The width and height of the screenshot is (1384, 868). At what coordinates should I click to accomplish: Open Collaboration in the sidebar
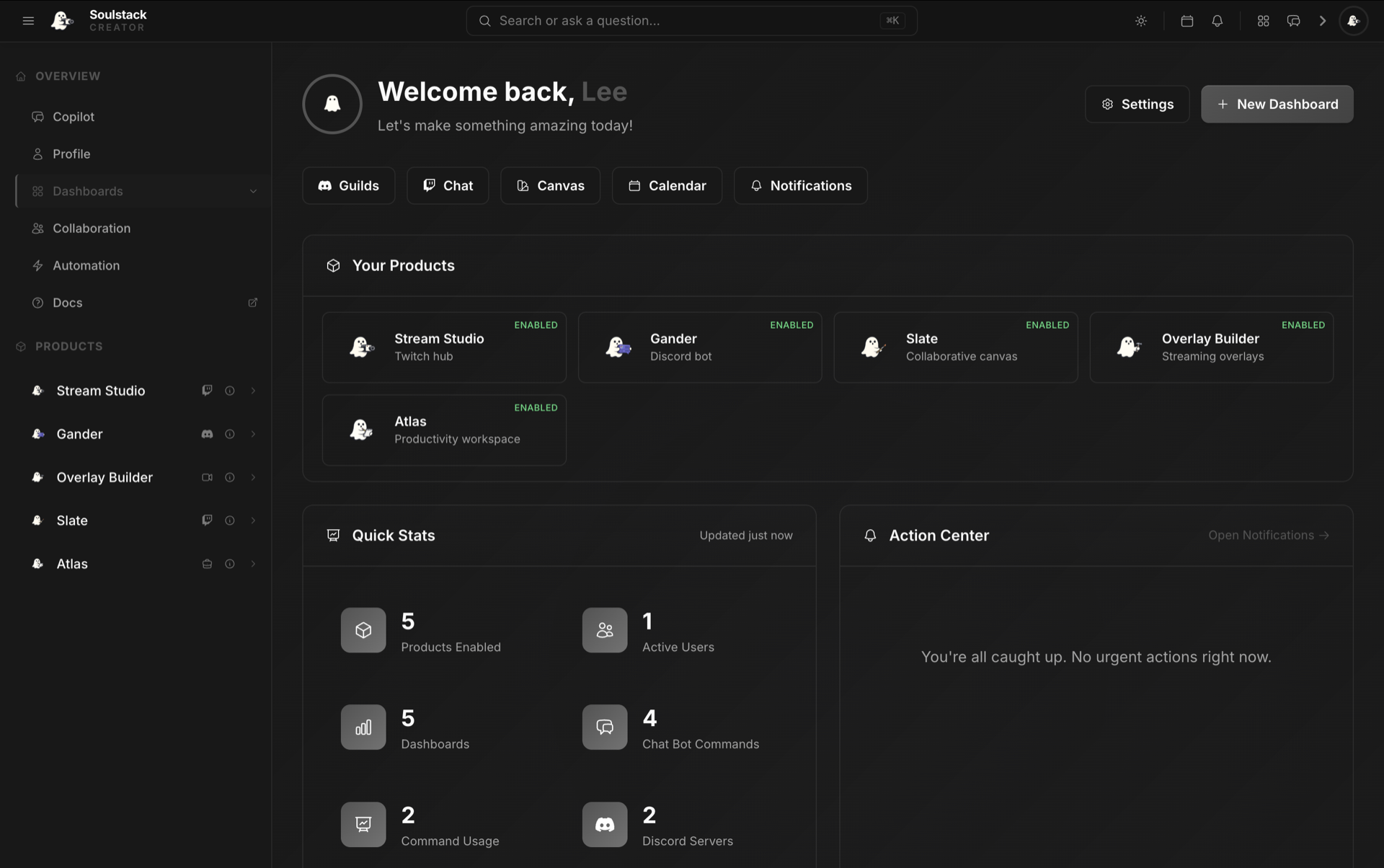click(143, 229)
